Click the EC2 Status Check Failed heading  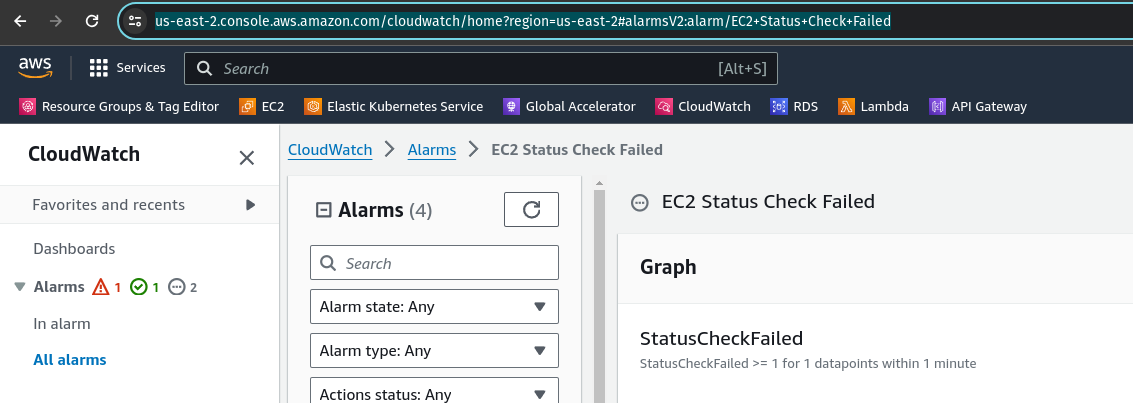(768, 202)
